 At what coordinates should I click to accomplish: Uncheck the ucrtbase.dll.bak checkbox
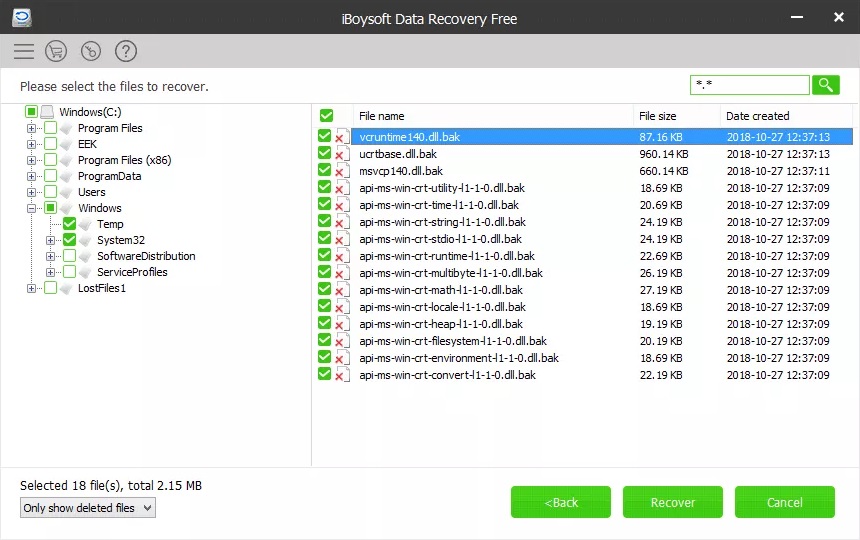(324, 153)
